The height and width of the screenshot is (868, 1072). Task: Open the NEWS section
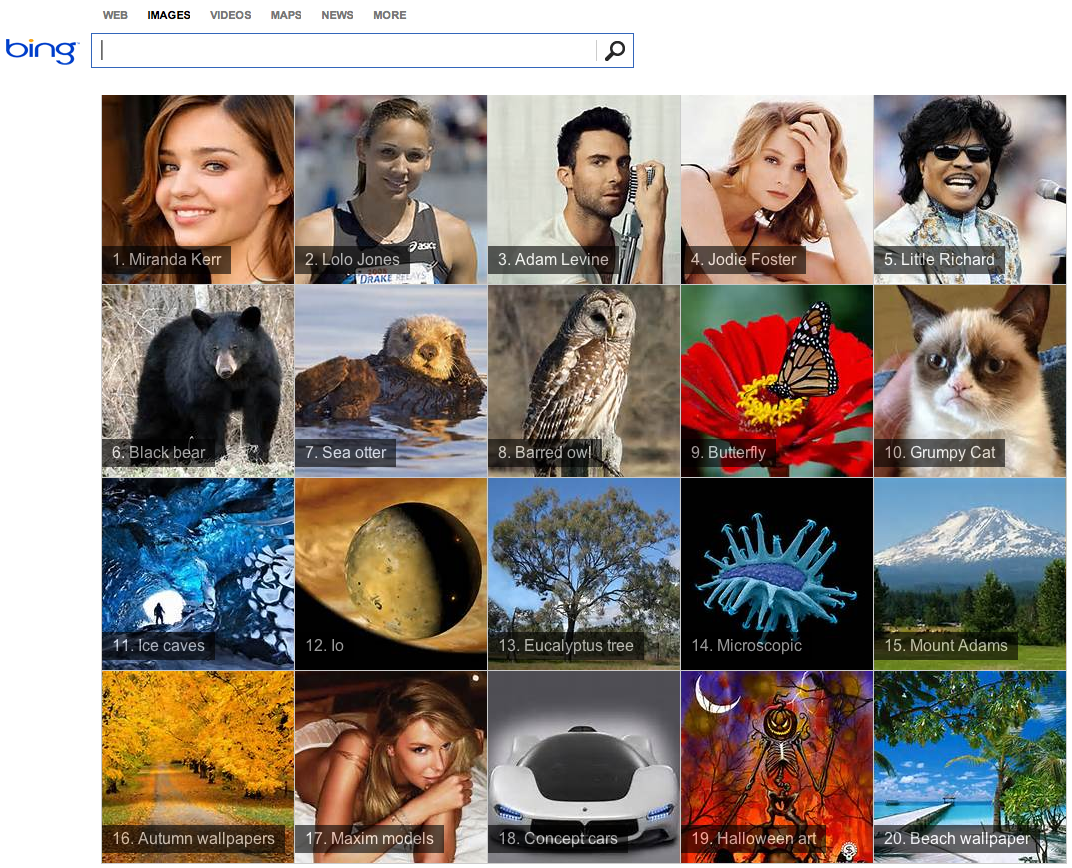(x=337, y=15)
